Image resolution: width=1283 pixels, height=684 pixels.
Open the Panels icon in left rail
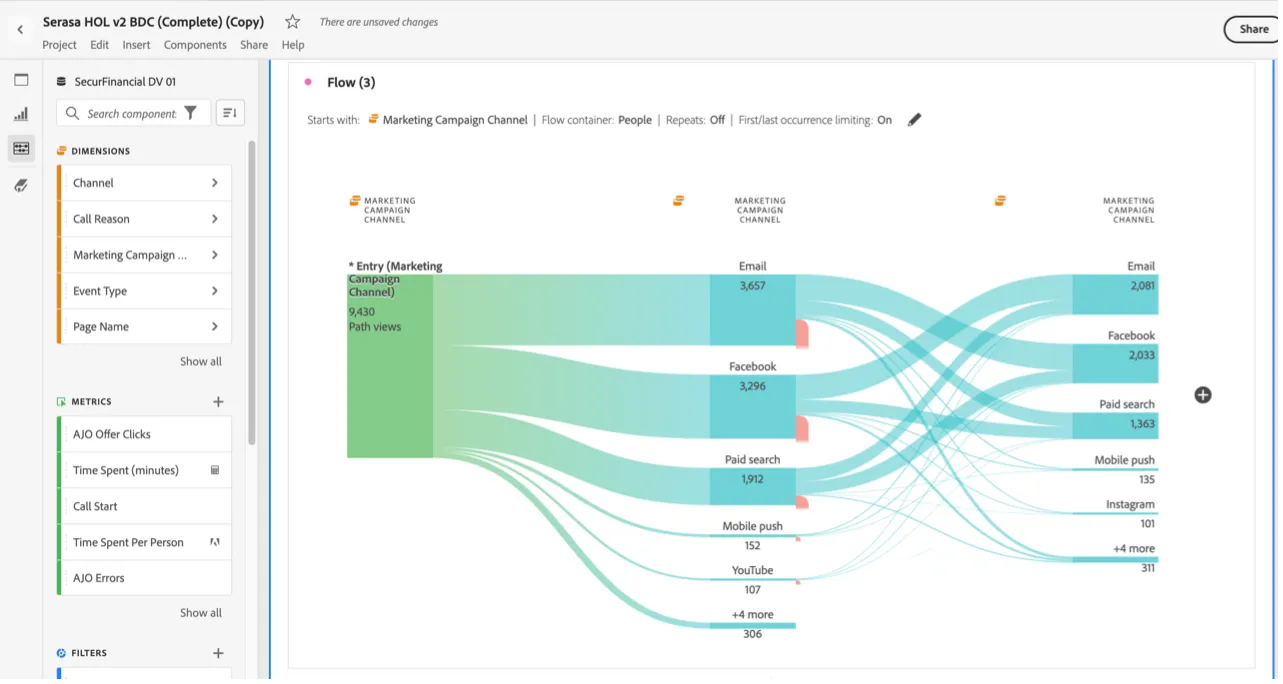click(21, 80)
